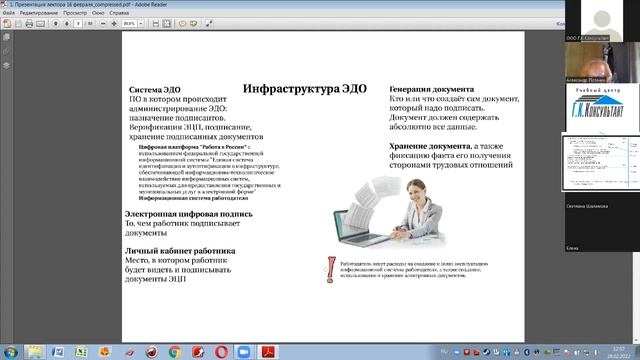Screen dimensions: 640x360
Task: Open Google Chrome from taskbar
Action: point(174,352)
